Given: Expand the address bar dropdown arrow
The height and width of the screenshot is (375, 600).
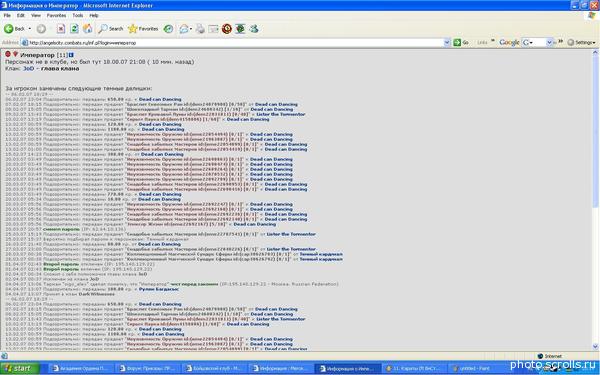Looking at the screenshot, I should click(x=447, y=43).
